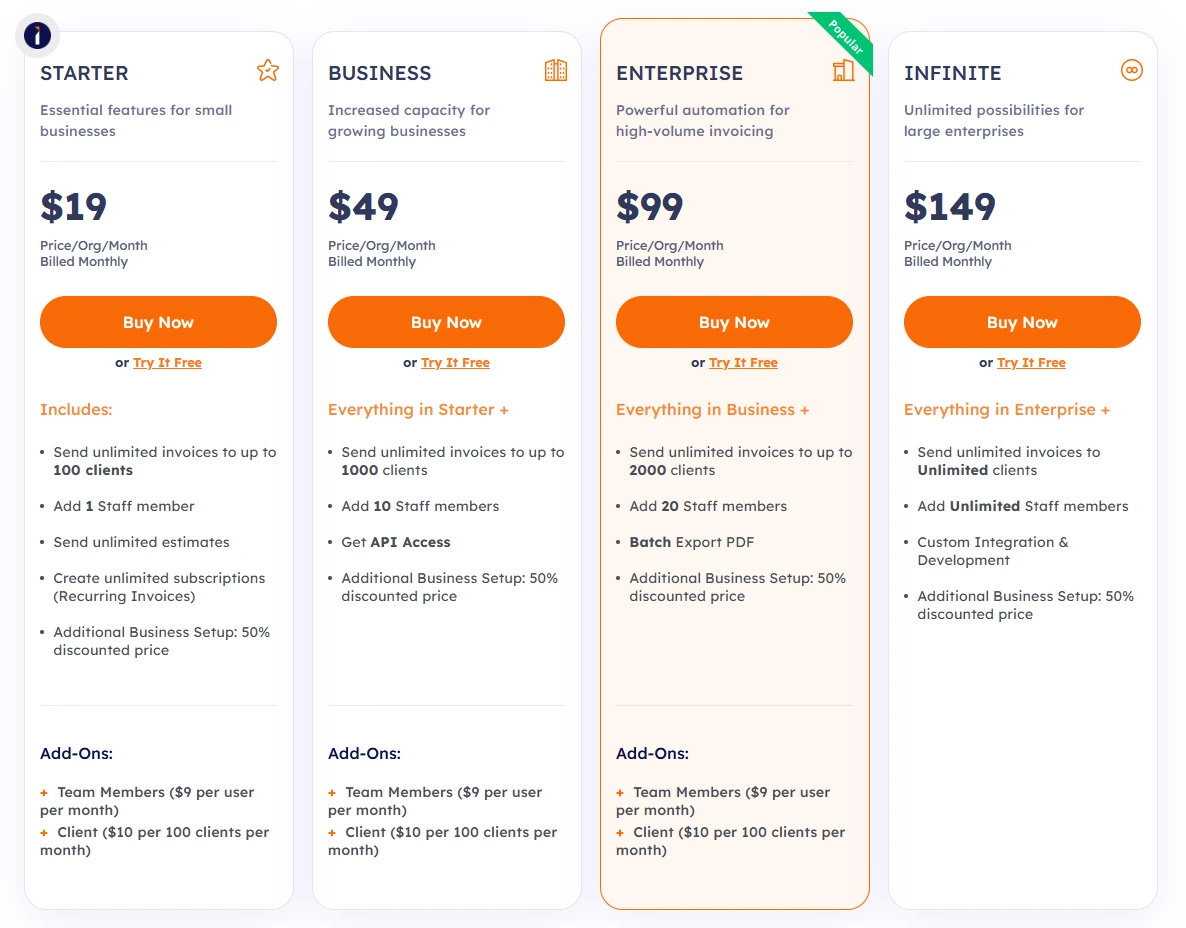Click the Enterprise plan office icon
This screenshot has height=928, width=1186.
[843, 70]
